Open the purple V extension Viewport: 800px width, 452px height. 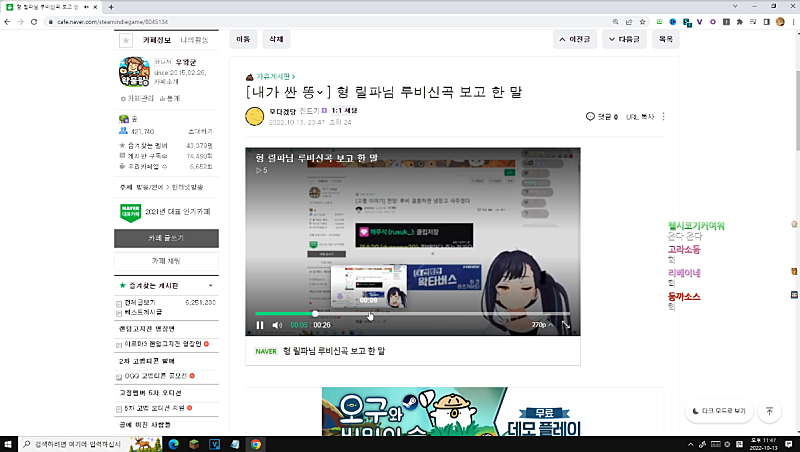coord(699,22)
